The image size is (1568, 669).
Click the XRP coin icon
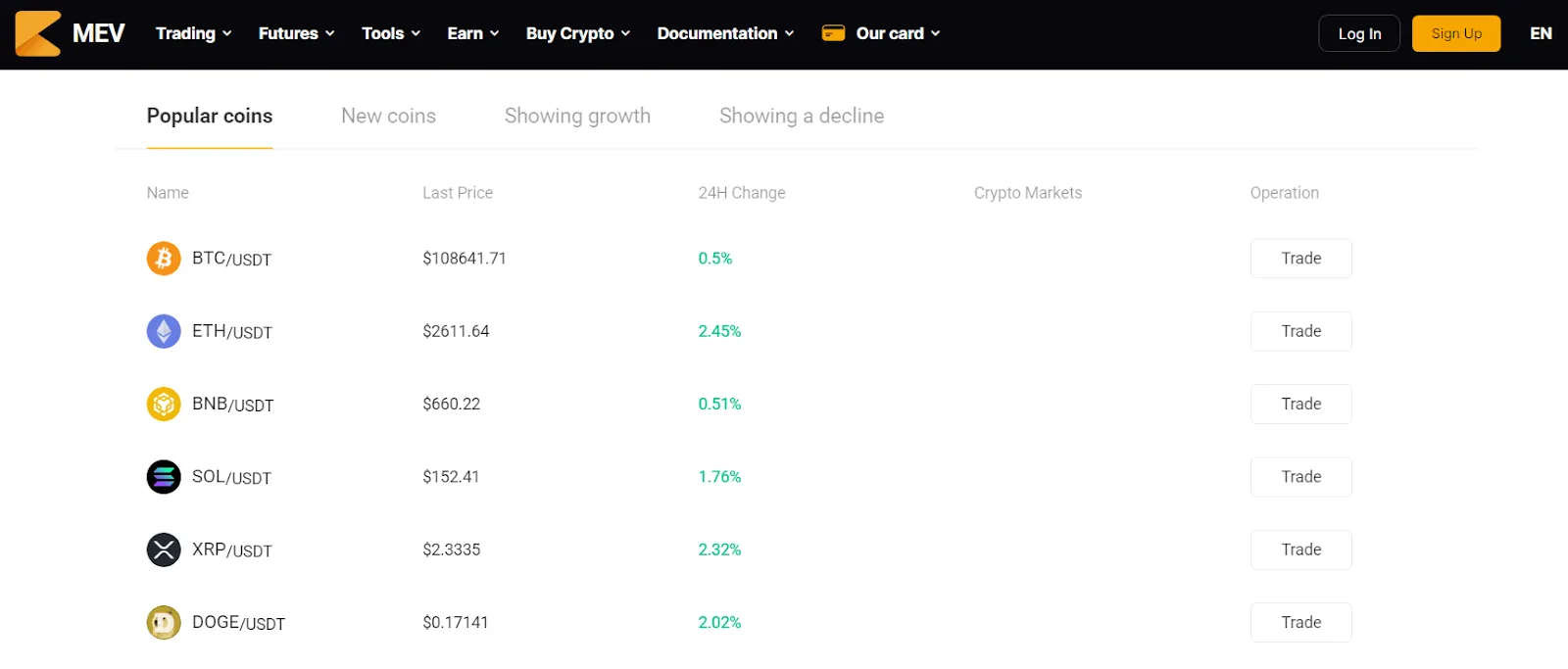pos(164,550)
